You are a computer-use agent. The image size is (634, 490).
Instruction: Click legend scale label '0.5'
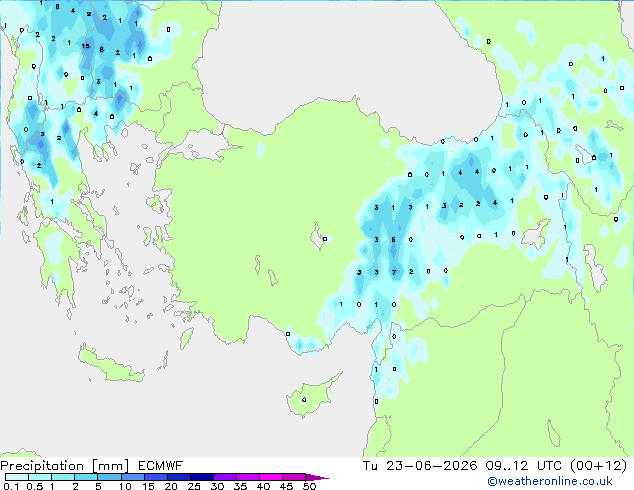tap(35, 486)
